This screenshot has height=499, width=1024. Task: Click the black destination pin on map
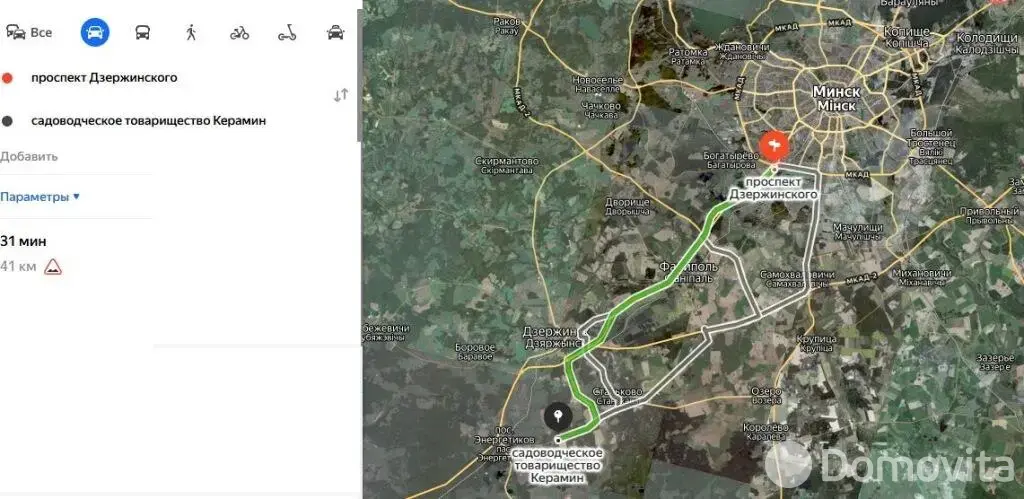557,416
